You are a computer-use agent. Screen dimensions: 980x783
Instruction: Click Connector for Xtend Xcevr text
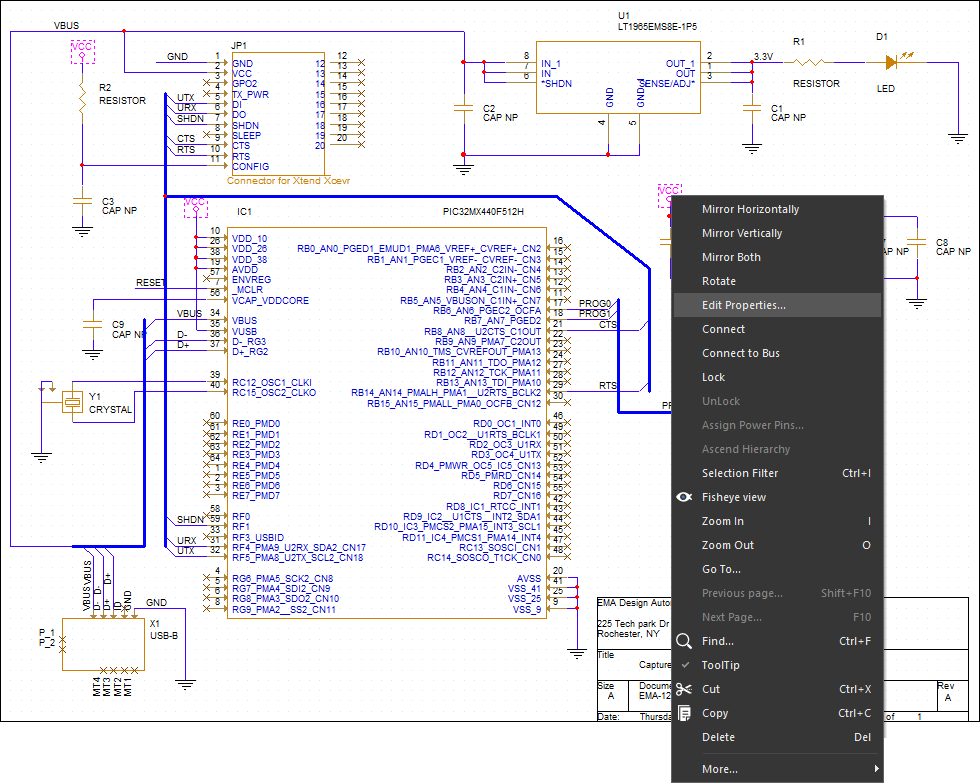[288, 181]
